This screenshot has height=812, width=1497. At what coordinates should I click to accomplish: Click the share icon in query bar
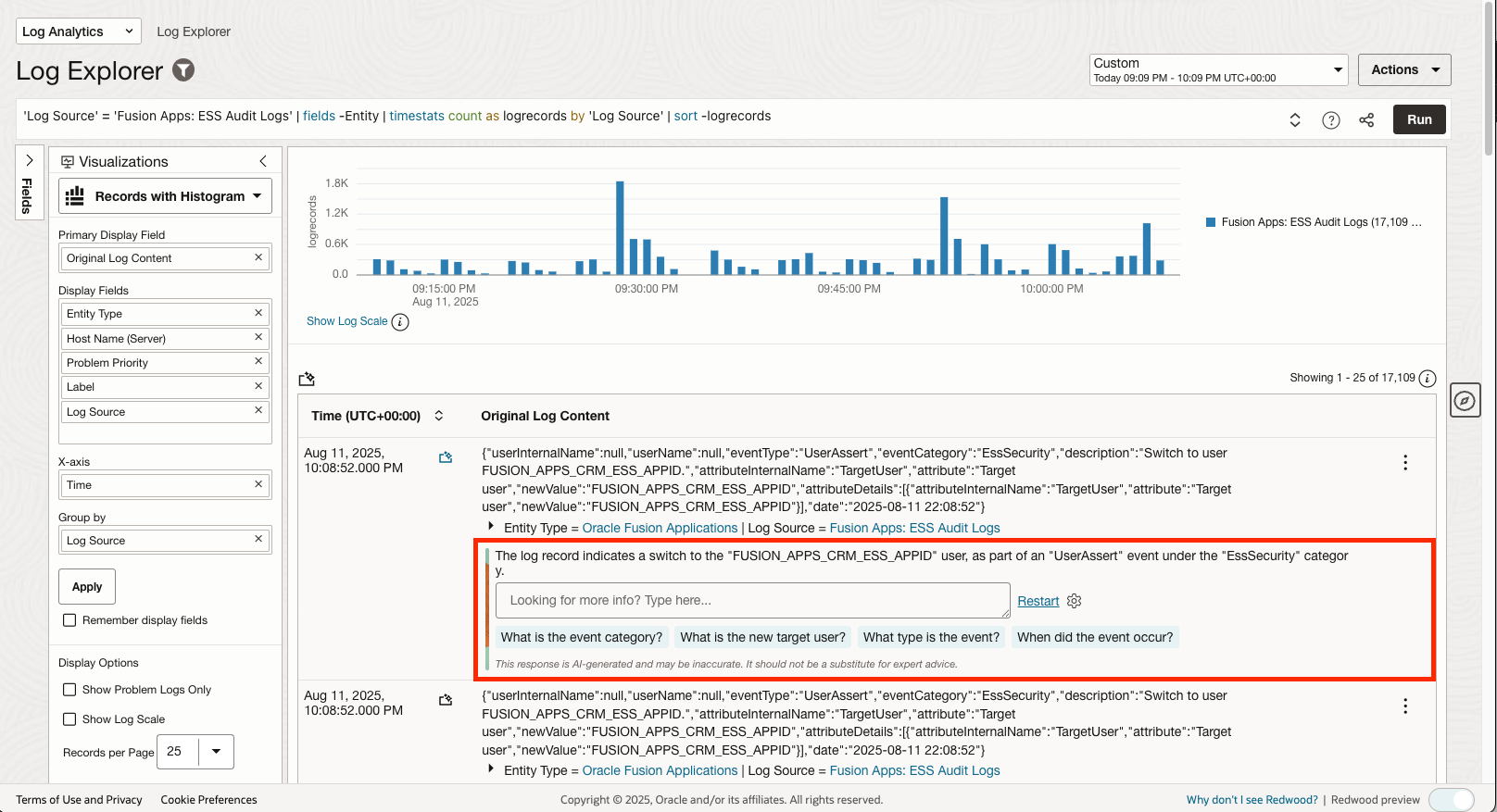coord(1366,120)
